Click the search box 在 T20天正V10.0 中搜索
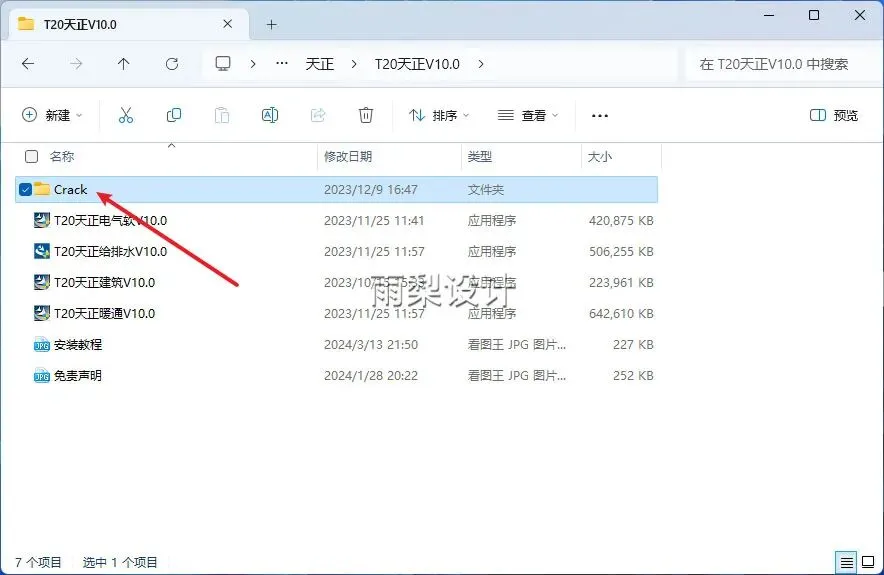This screenshot has width=884, height=575. (784, 64)
